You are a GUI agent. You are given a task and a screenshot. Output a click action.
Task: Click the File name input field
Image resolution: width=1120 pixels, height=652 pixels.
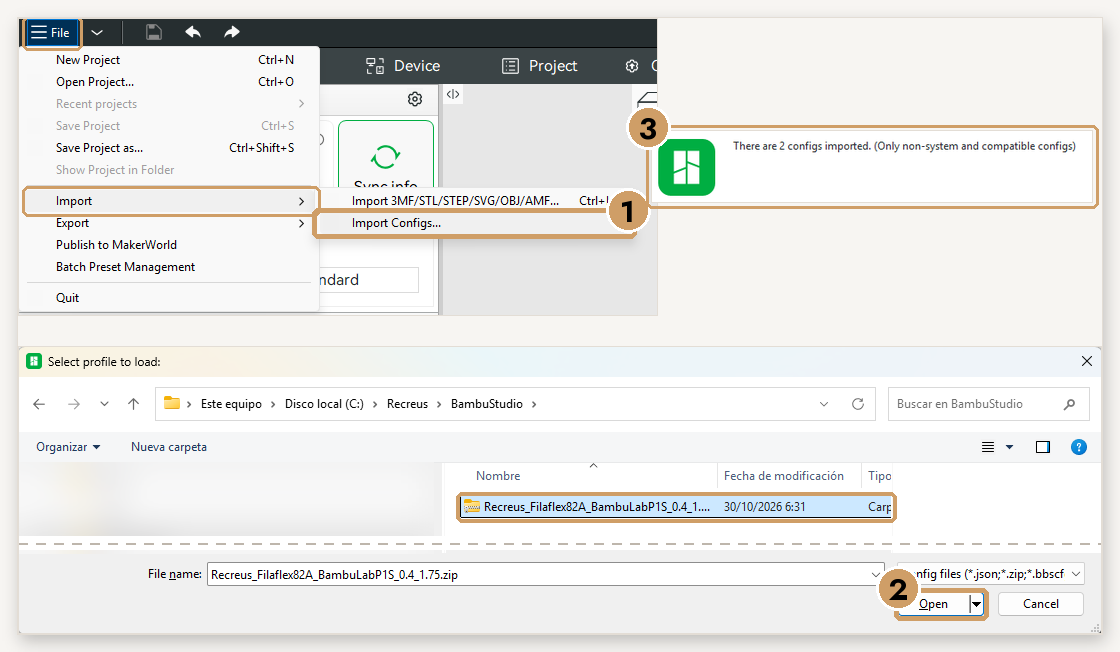click(x=546, y=574)
